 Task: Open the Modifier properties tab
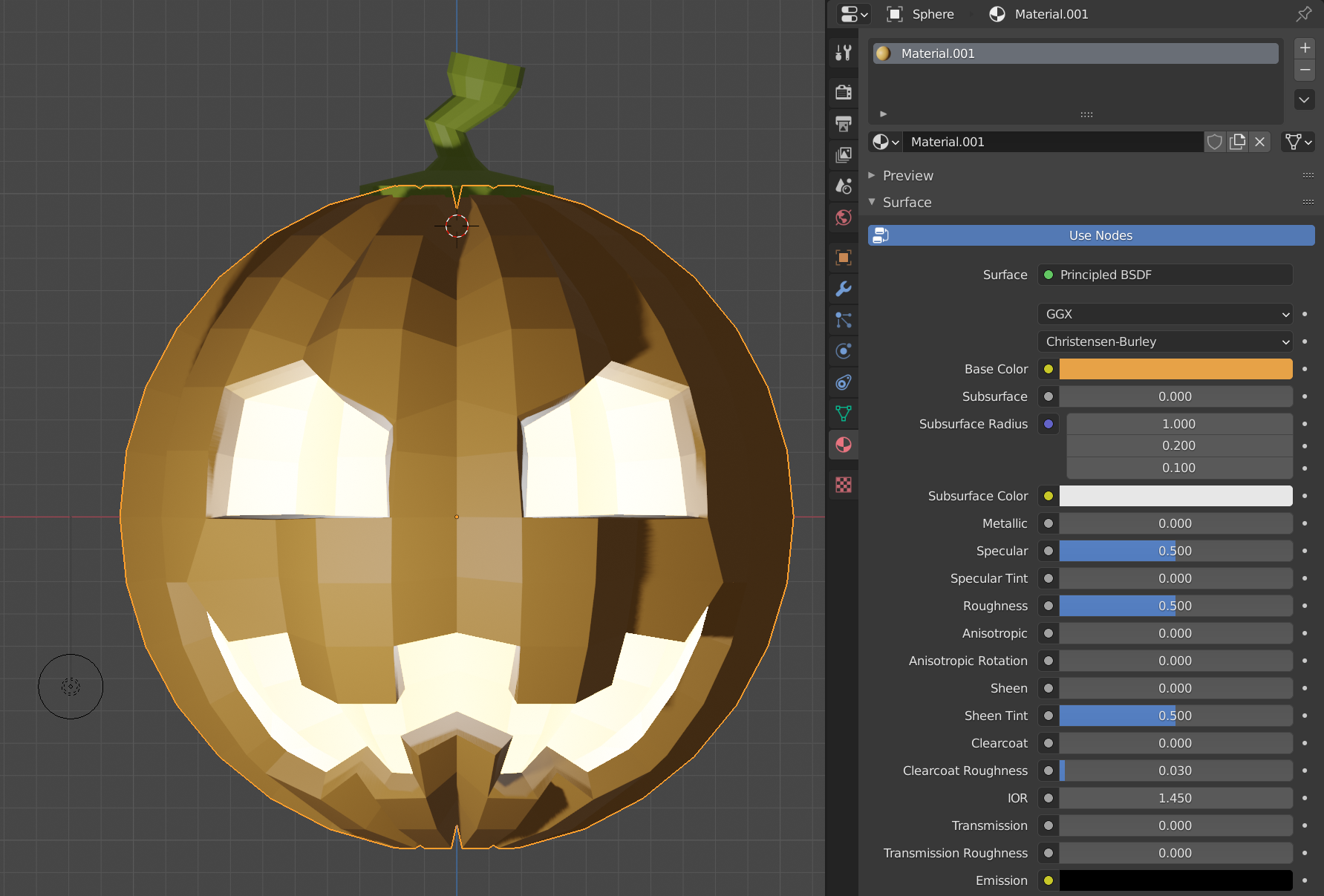pyautogui.click(x=843, y=290)
